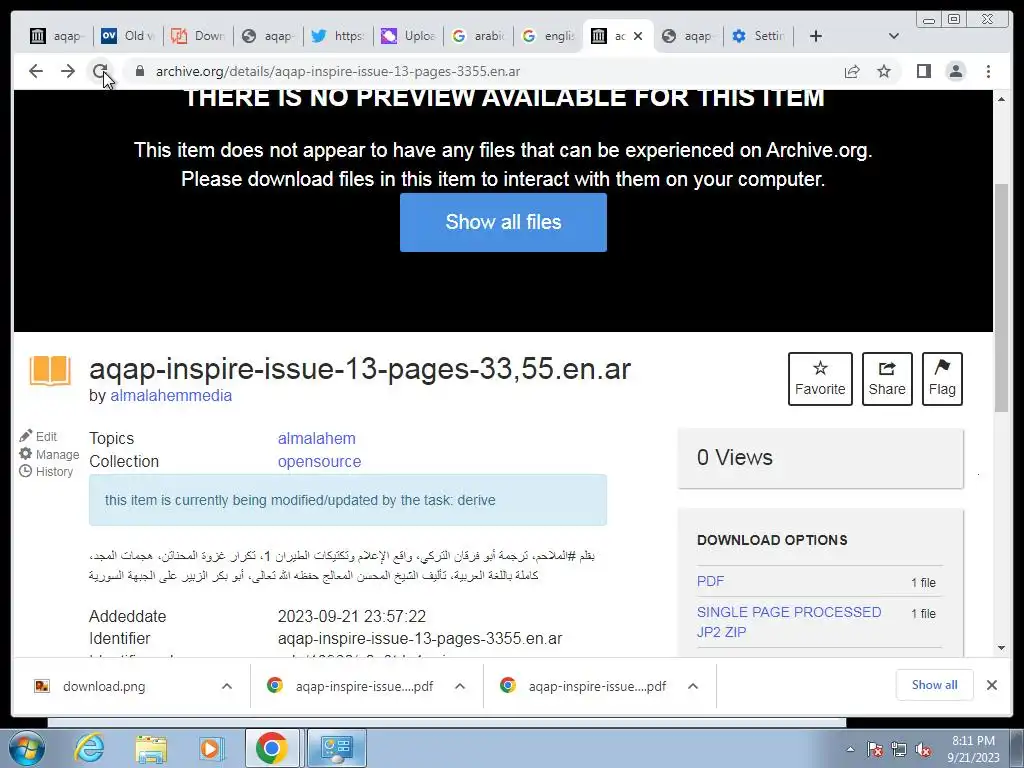Image resolution: width=1024 pixels, height=768 pixels.
Task: Open the almalahemmedia uploader link
Action: [171, 396]
